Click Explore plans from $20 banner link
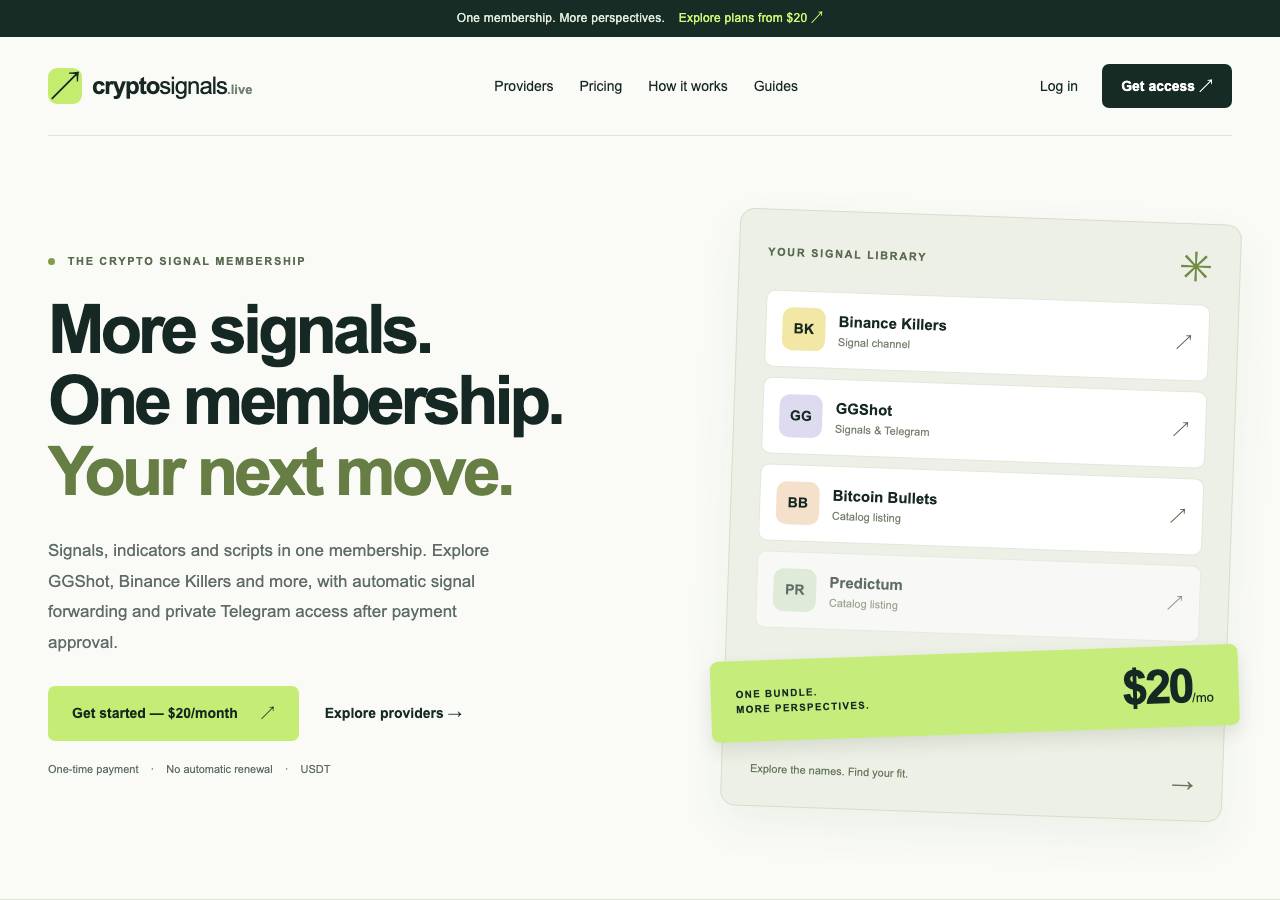 [750, 18]
